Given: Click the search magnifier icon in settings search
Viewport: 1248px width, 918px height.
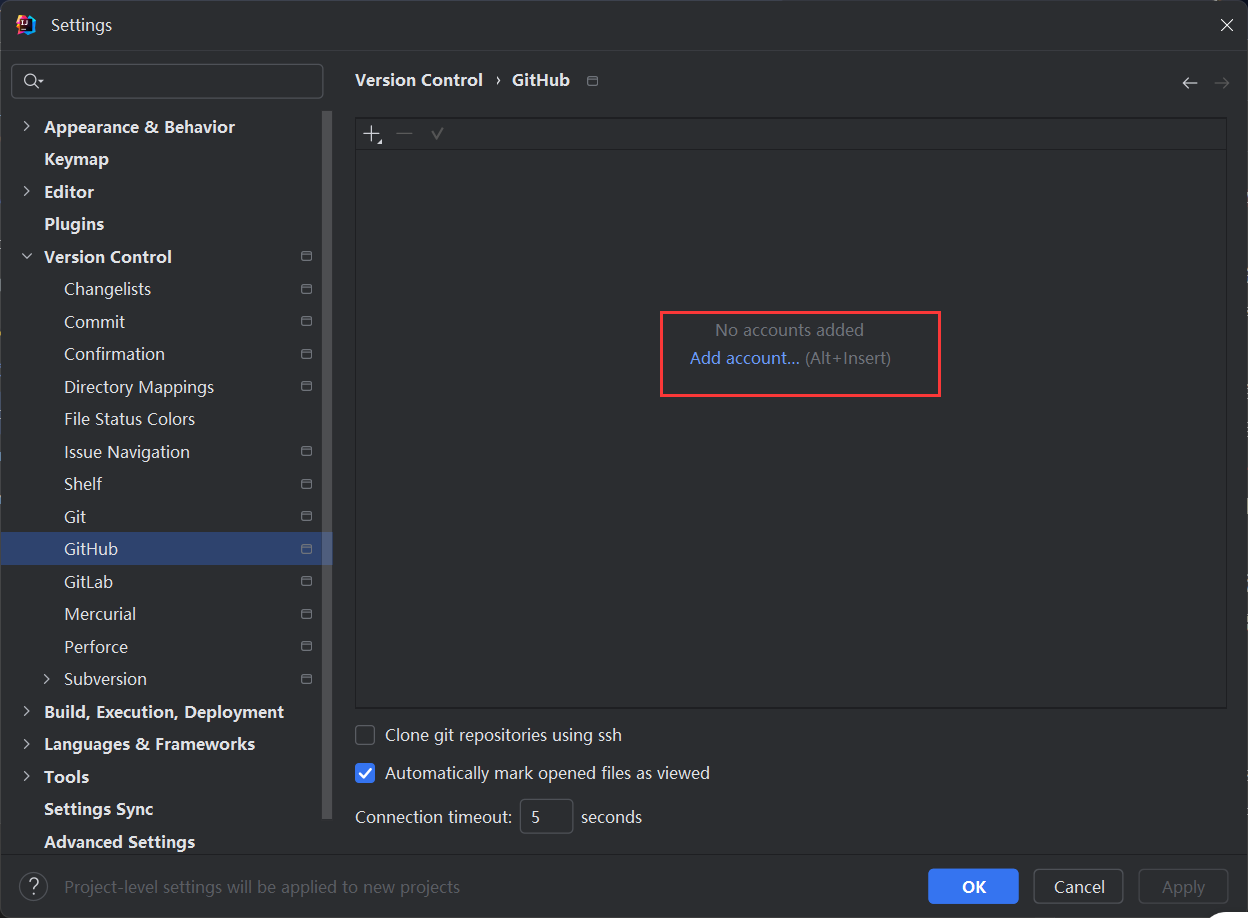Looking at the screenshot, I should (x=33, y=81).
